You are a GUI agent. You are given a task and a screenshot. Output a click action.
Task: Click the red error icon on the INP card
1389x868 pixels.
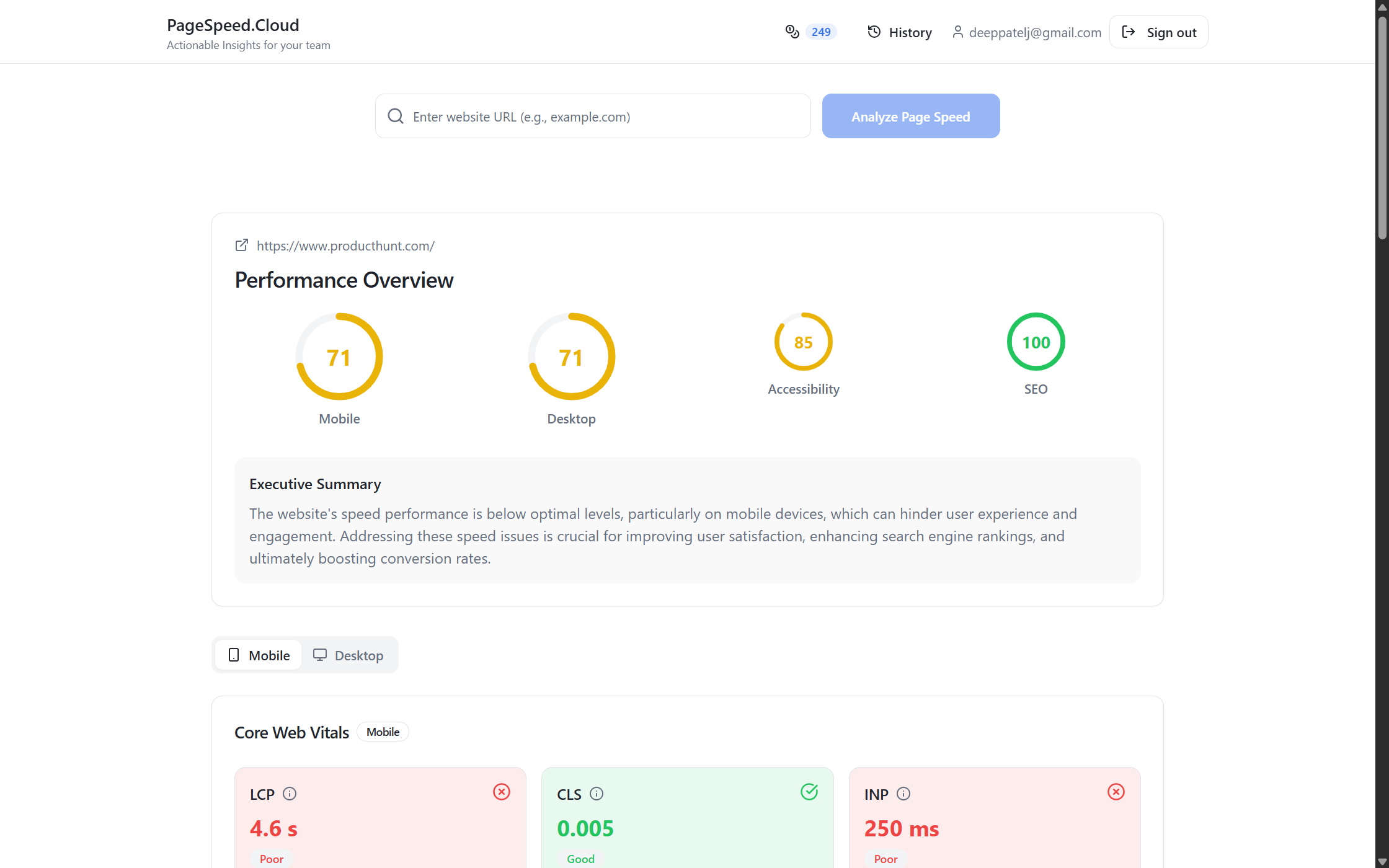pos(1116,792)
